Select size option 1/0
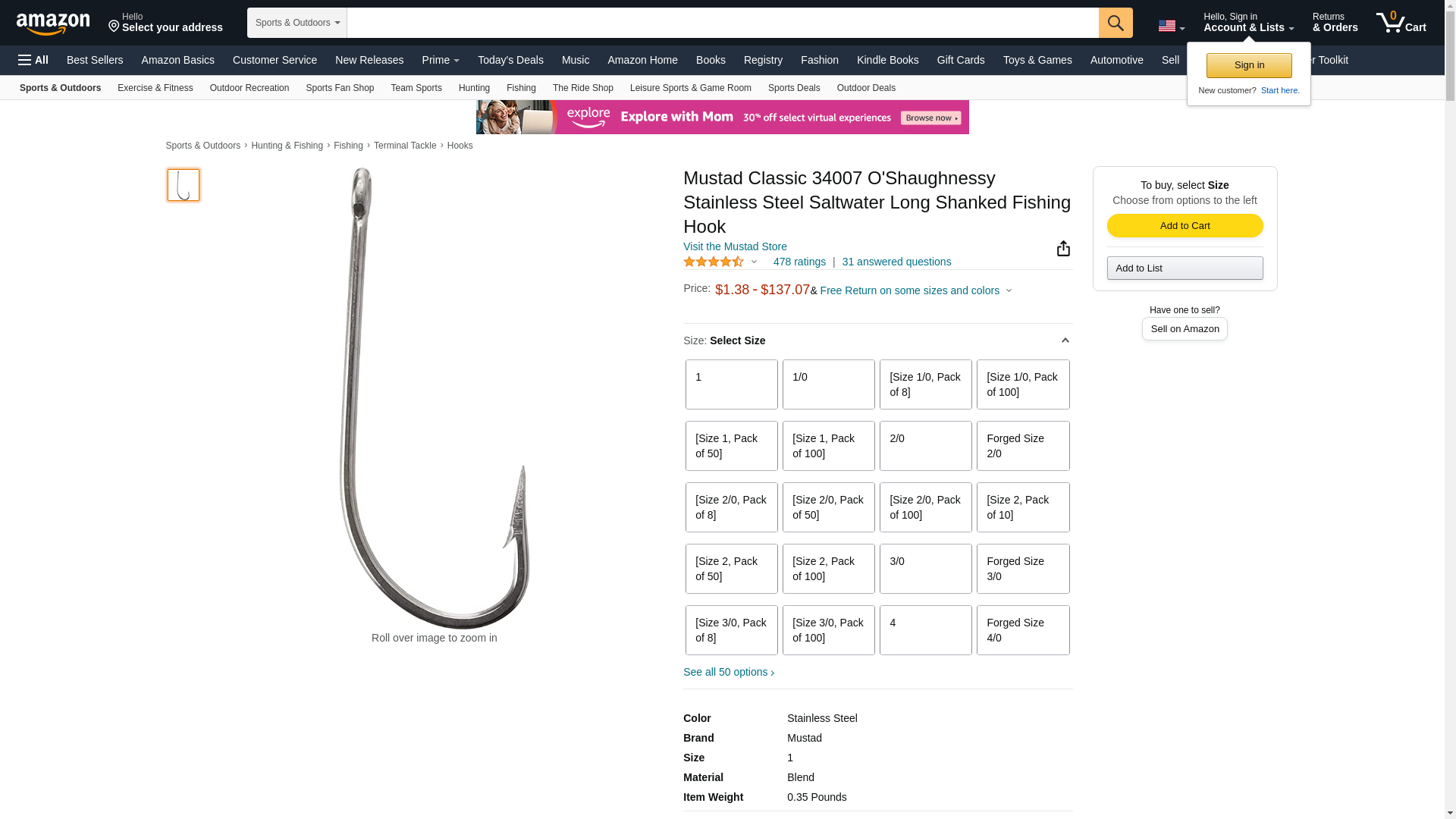This screenshot has height=819, width=1456. click(x=828, y=384)
